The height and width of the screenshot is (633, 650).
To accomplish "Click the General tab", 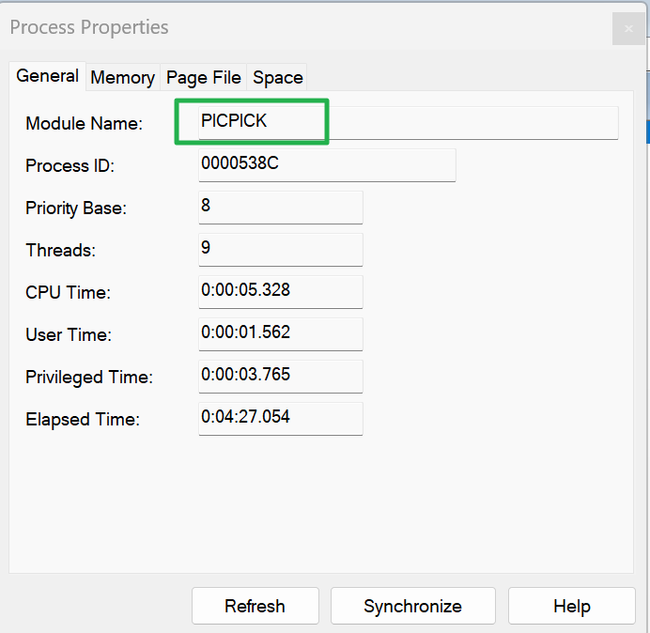I will (x=47, y=76).
